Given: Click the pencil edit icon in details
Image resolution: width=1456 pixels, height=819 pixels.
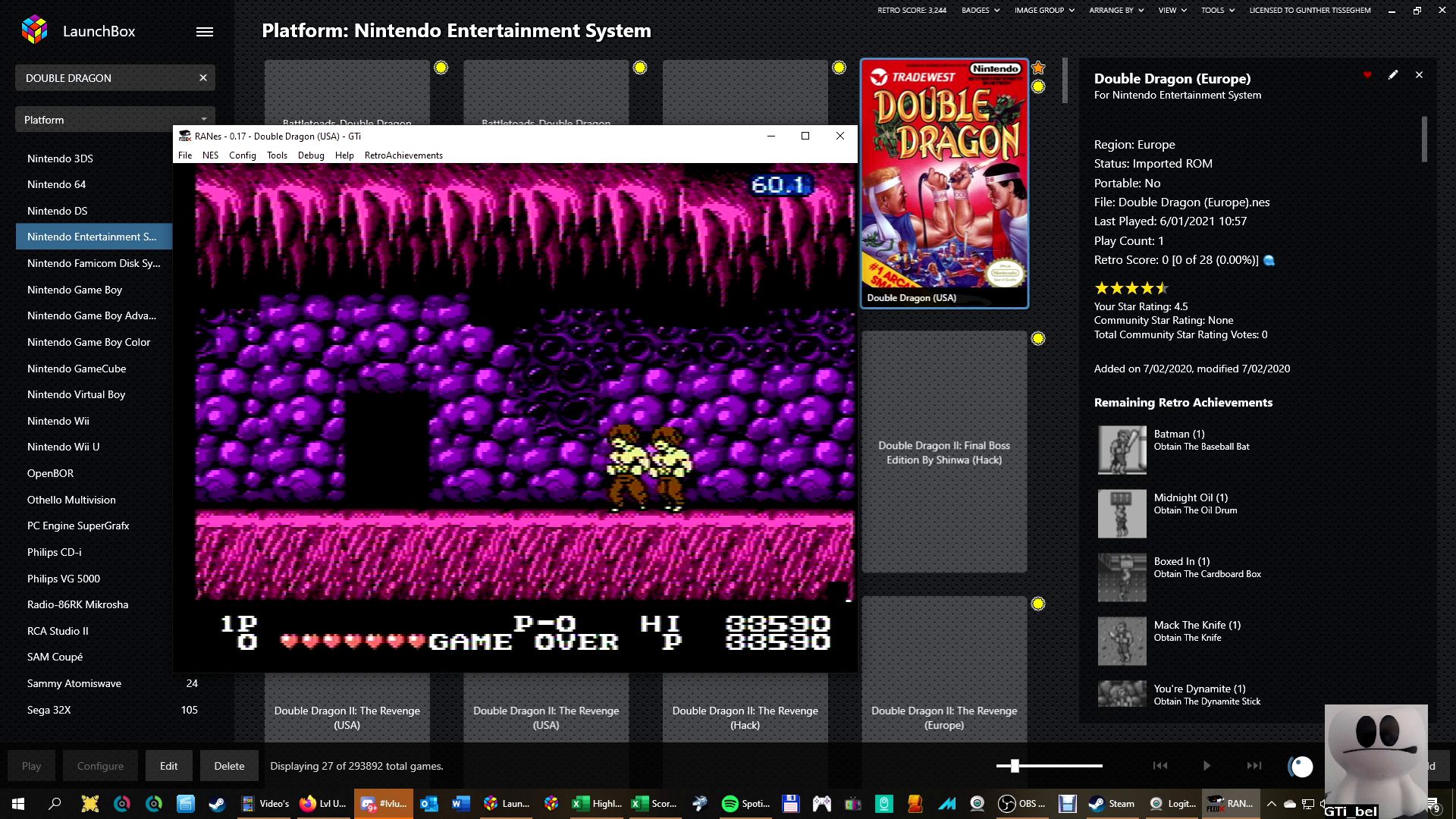Looking at the screenshot, I should pos(1393,75).
